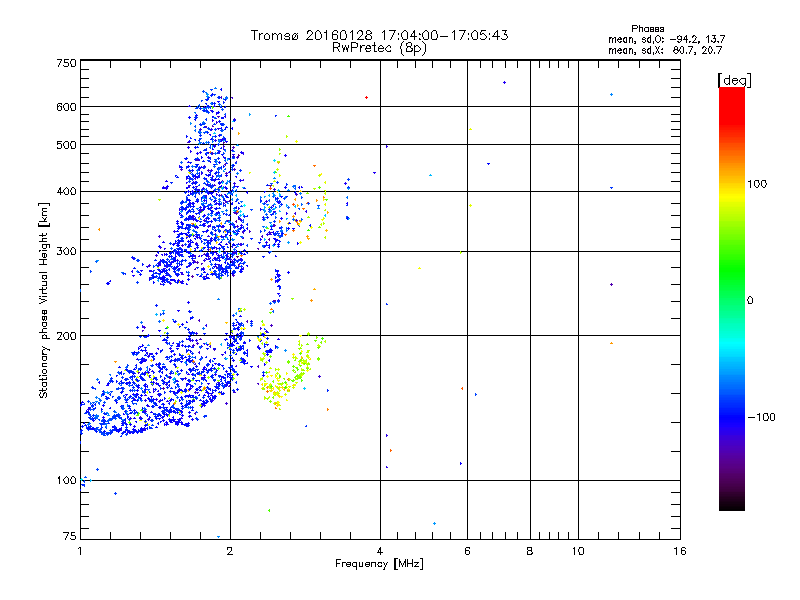Click the y-axis title 'Stationary phase Virtual Height [km]'
800x600 pixels.
pos(44,300)
